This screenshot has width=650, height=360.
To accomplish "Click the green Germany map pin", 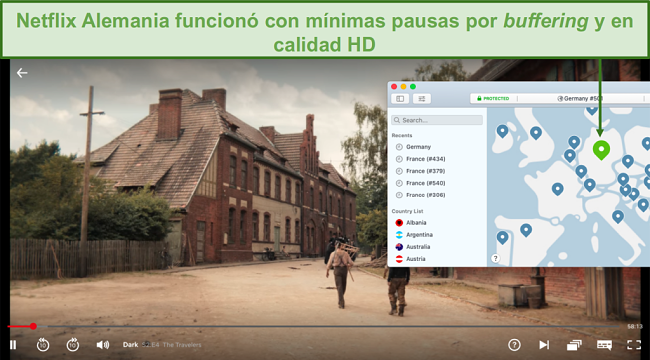I will (x=601, y=150).
